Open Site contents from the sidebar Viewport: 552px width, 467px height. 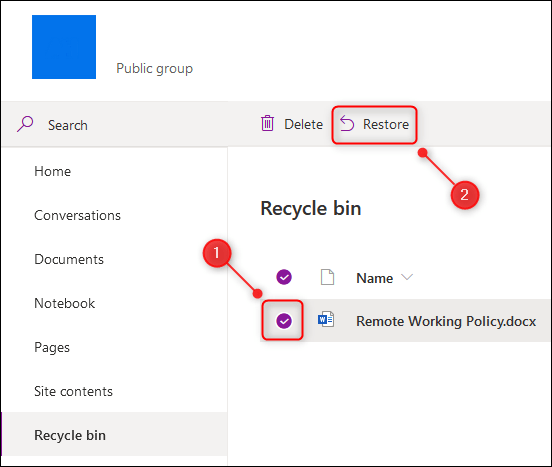74,391
